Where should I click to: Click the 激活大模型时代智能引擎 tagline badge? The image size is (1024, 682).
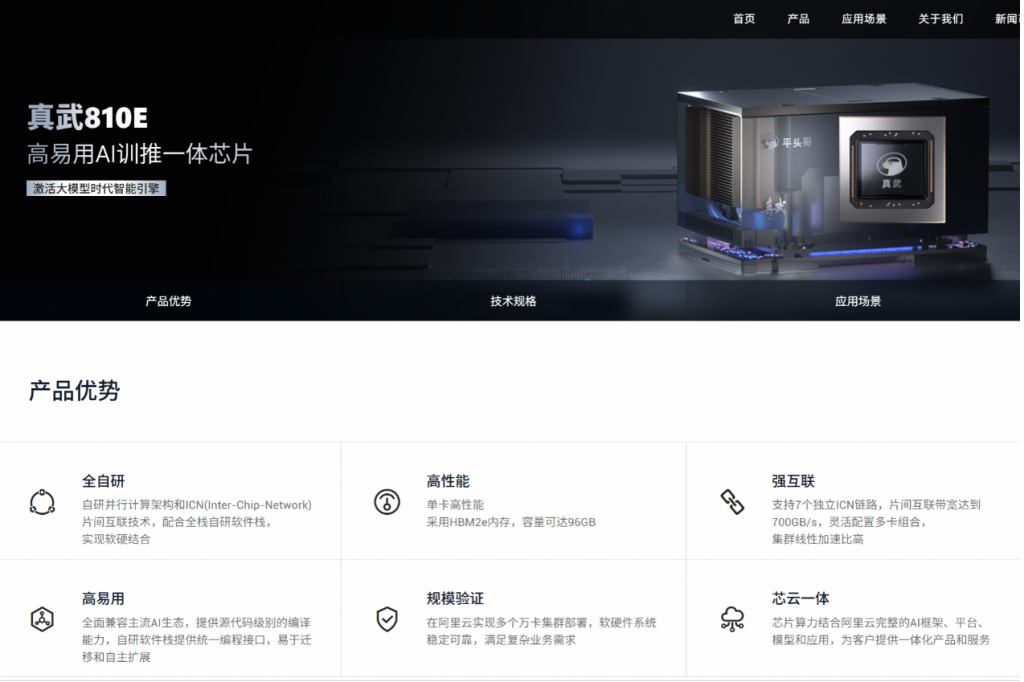coord(96,188)
